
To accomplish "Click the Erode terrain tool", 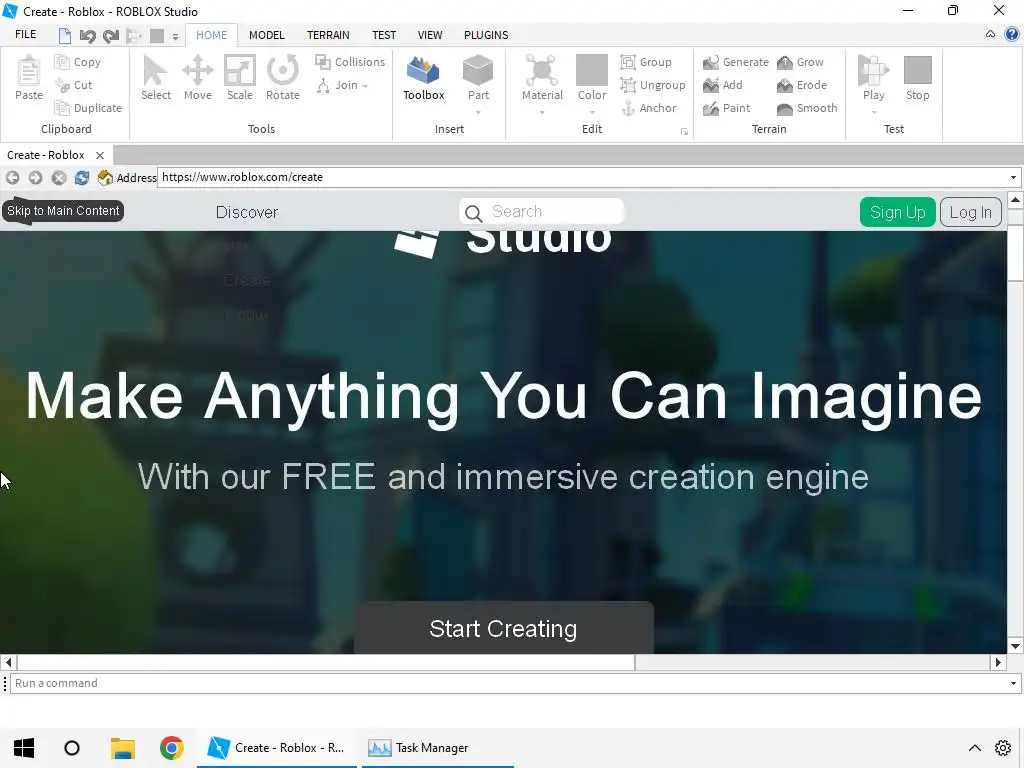I will pos(802,85).
